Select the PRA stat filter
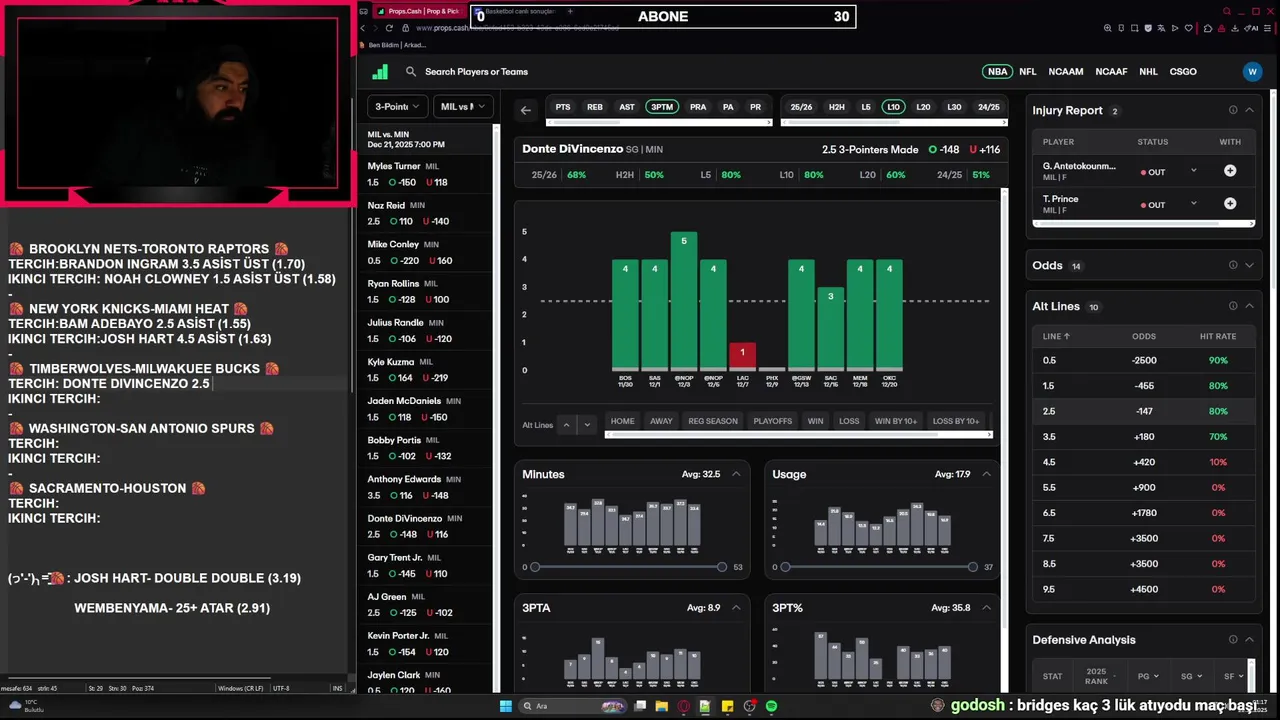This screenshot has height=720, width=1280. (698, 107)
